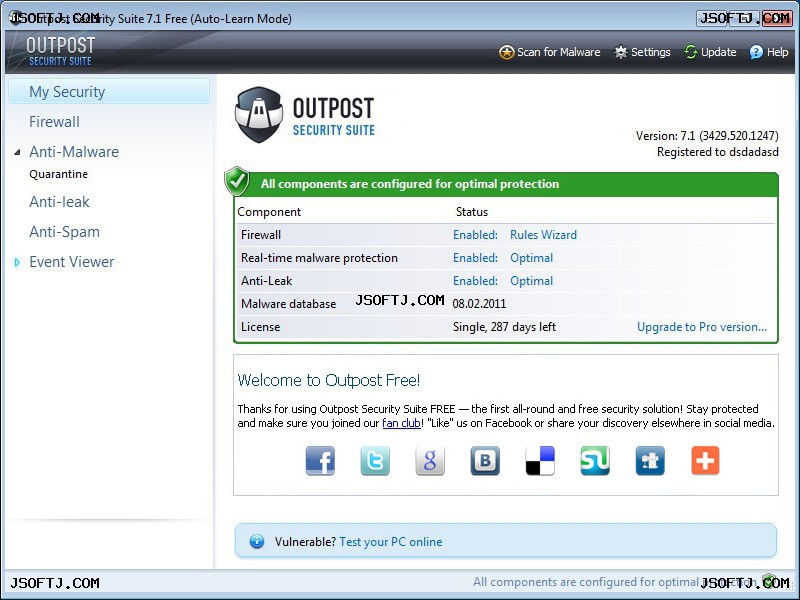Image resolution: width=800 pixels, height=600 pixels.
Task: Open Settings from the top toolbar
Action: click(x=651, y=52)
